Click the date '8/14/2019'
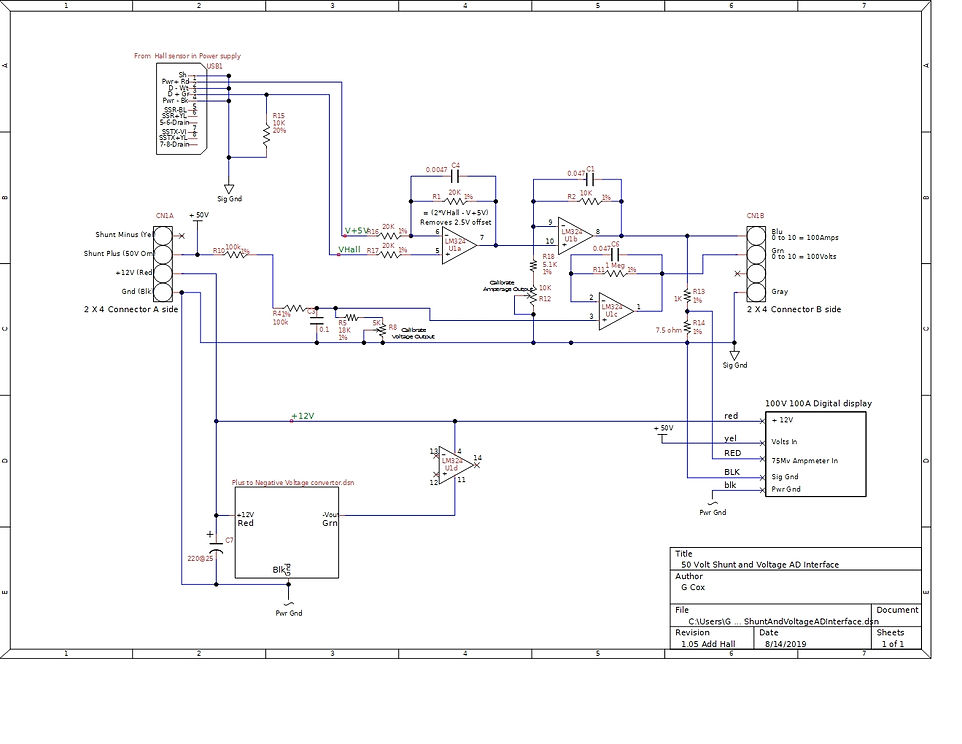Image resolution: width=962 pixels, height=744 pixels. pos(785,644)
